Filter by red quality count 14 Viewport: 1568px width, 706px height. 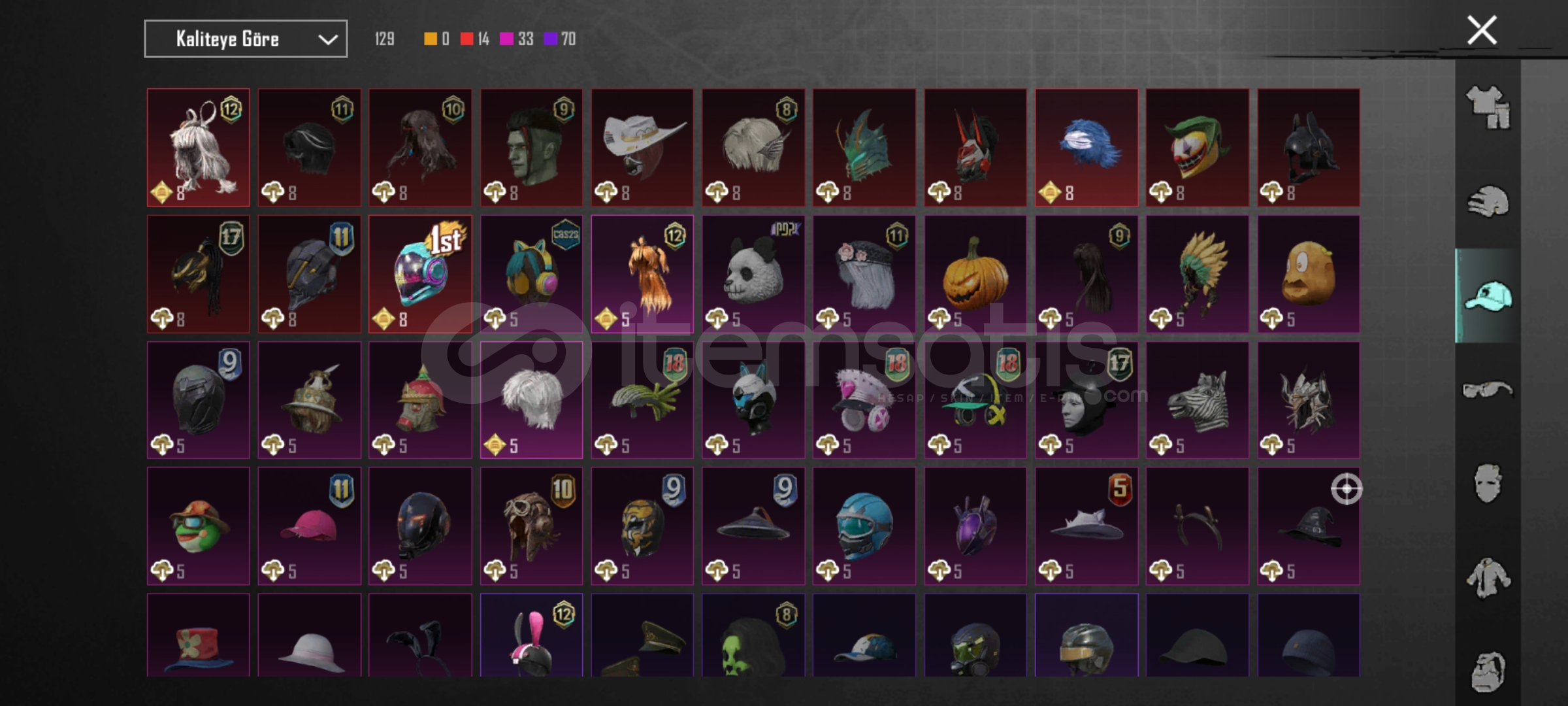(x=475, y=39)
